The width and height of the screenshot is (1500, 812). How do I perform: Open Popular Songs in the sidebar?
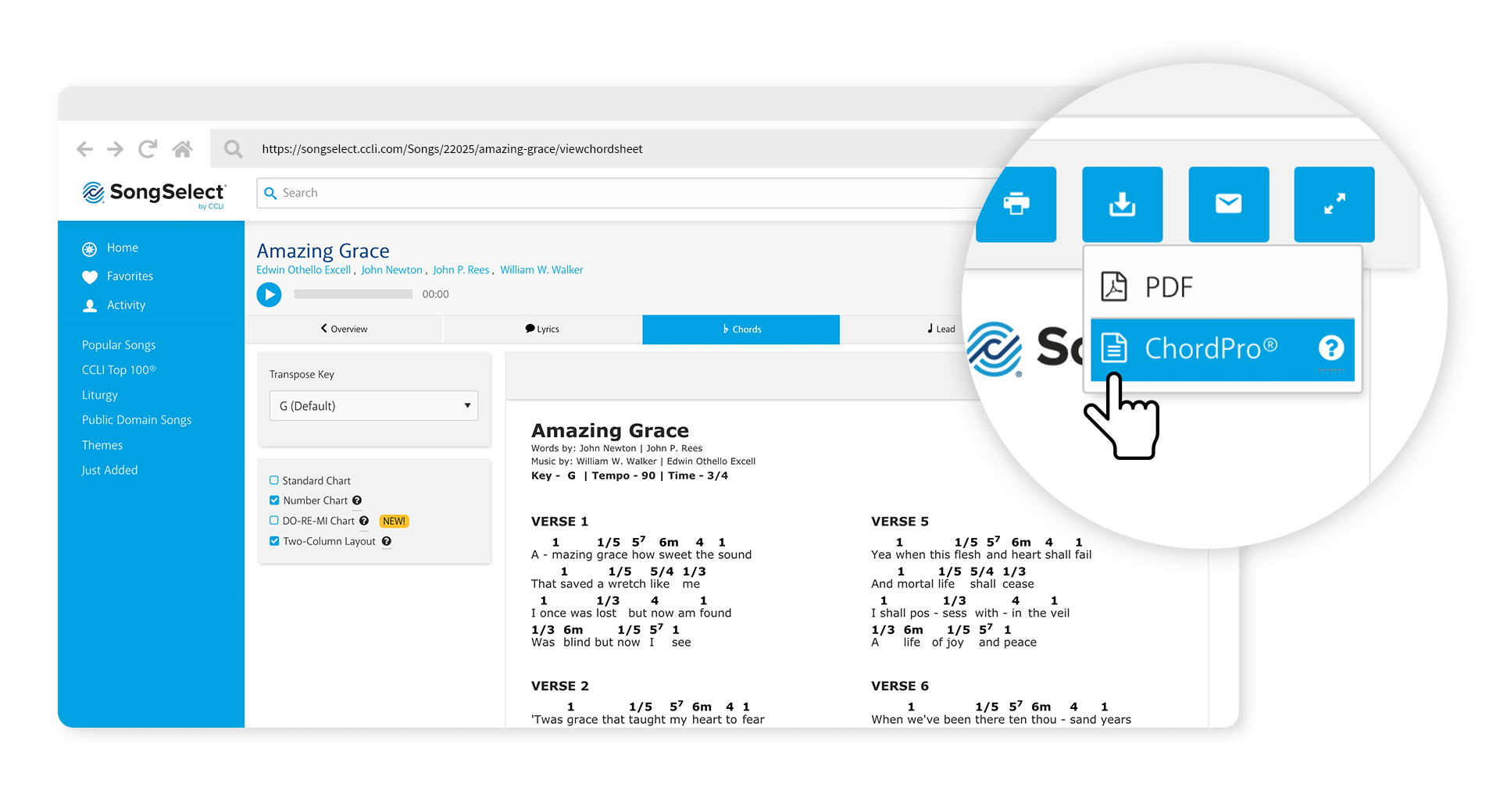pos(119,345)
